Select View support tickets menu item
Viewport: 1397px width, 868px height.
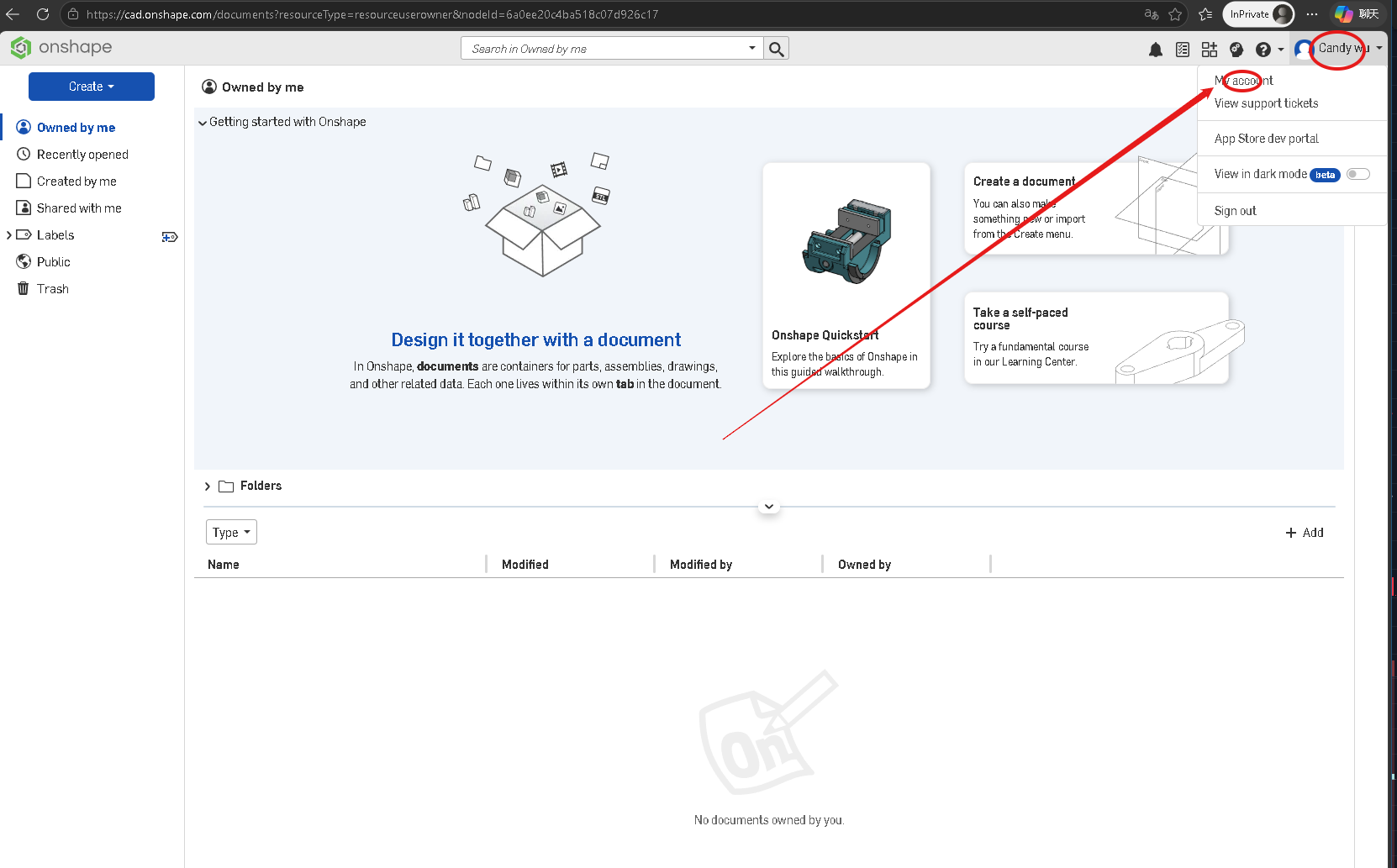(x=1267, y=103)
